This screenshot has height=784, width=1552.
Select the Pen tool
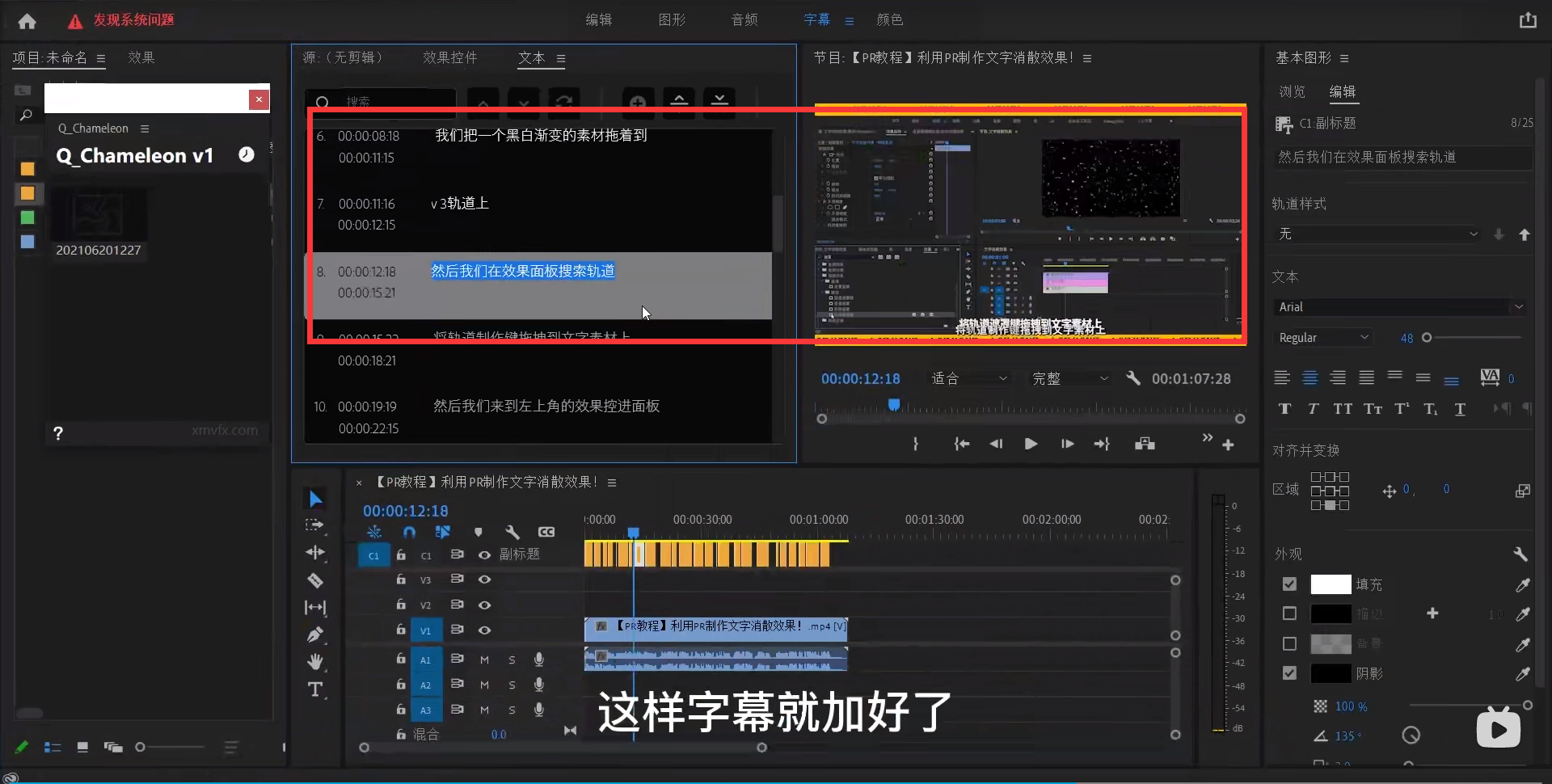315,634
